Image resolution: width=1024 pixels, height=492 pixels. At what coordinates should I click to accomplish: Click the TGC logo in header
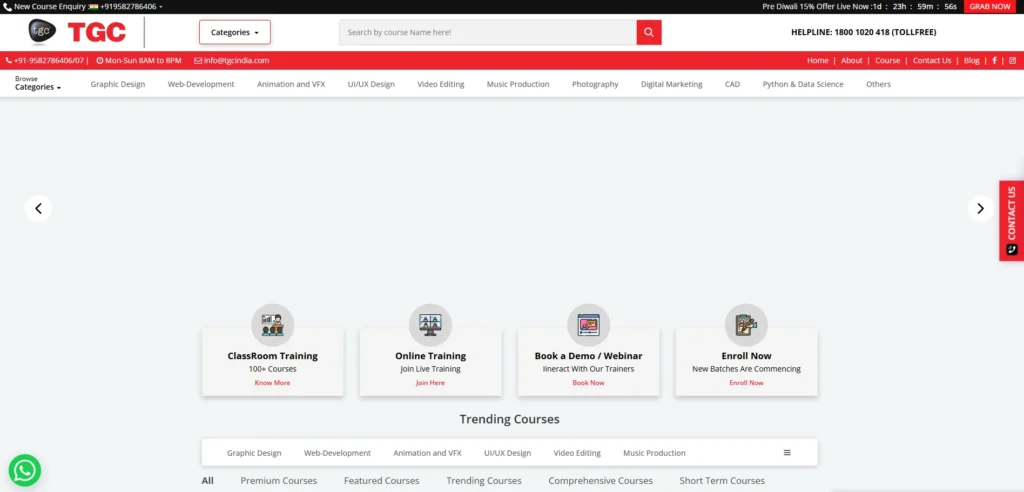(x=77, y=32)
